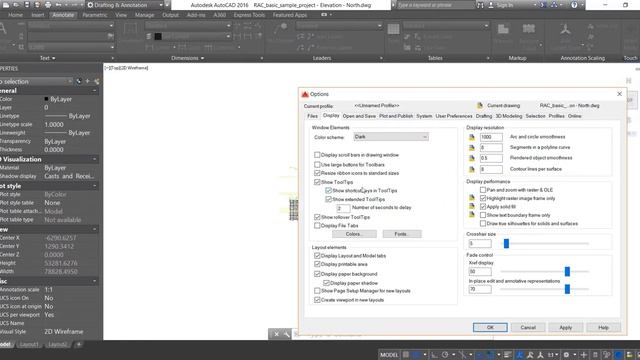Click the command line customize wrench icon
Image resolution: width=640 pixels, height=360 pixels.
click(287, 334)
